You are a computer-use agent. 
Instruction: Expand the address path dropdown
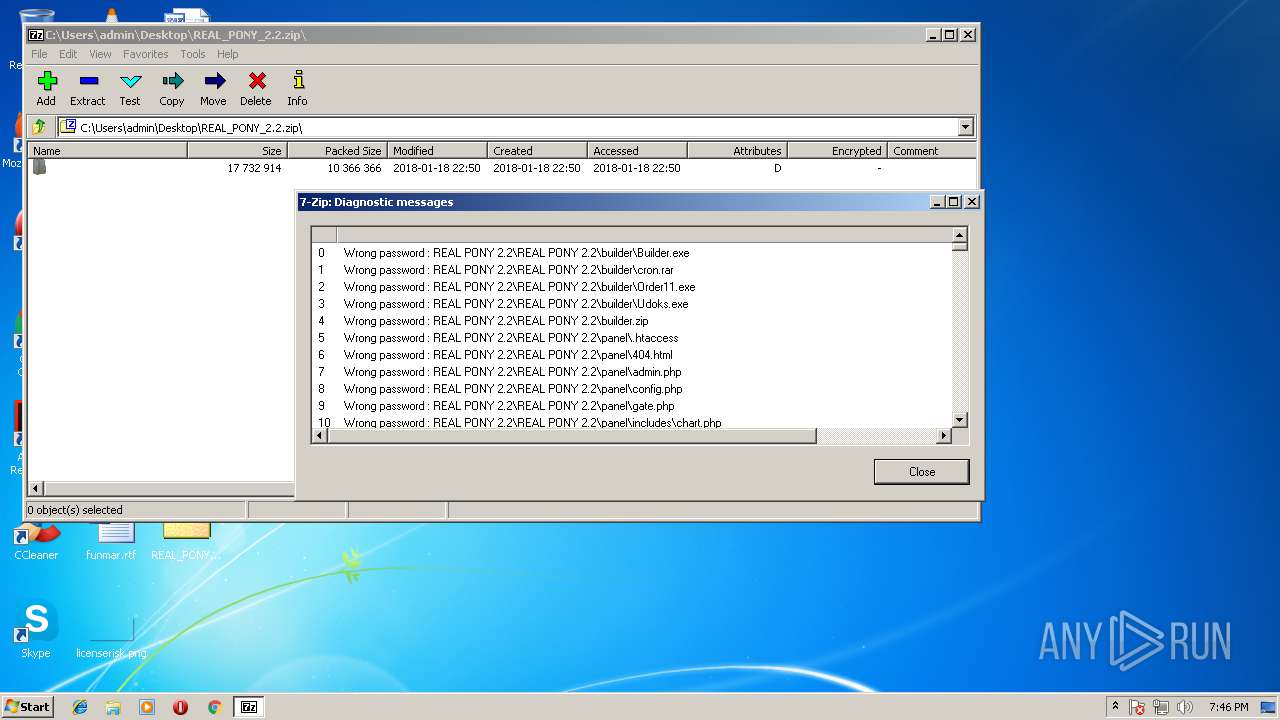pos(965,127)
